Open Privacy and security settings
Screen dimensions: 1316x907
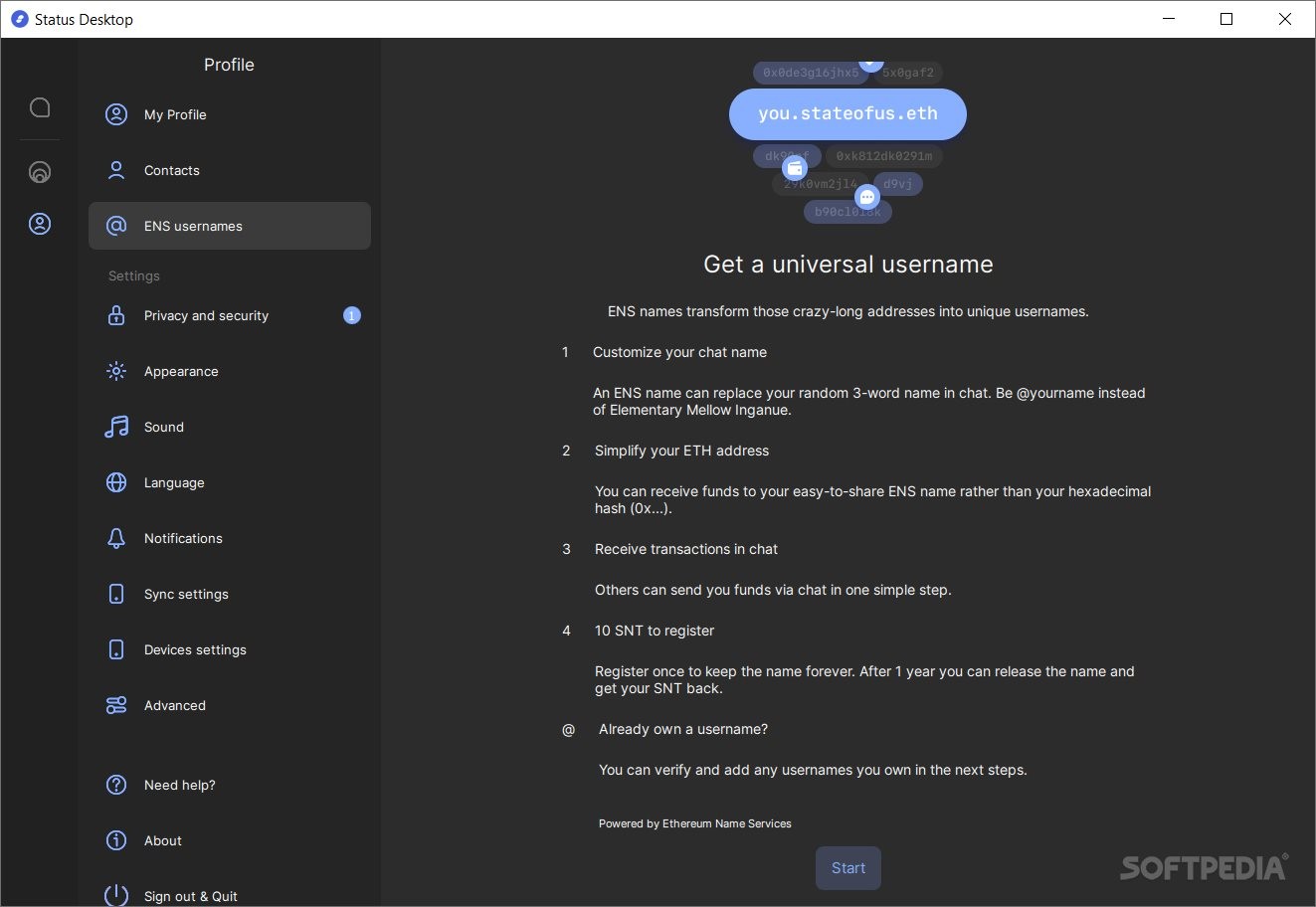pyautogui.click(x=230, y=315)
